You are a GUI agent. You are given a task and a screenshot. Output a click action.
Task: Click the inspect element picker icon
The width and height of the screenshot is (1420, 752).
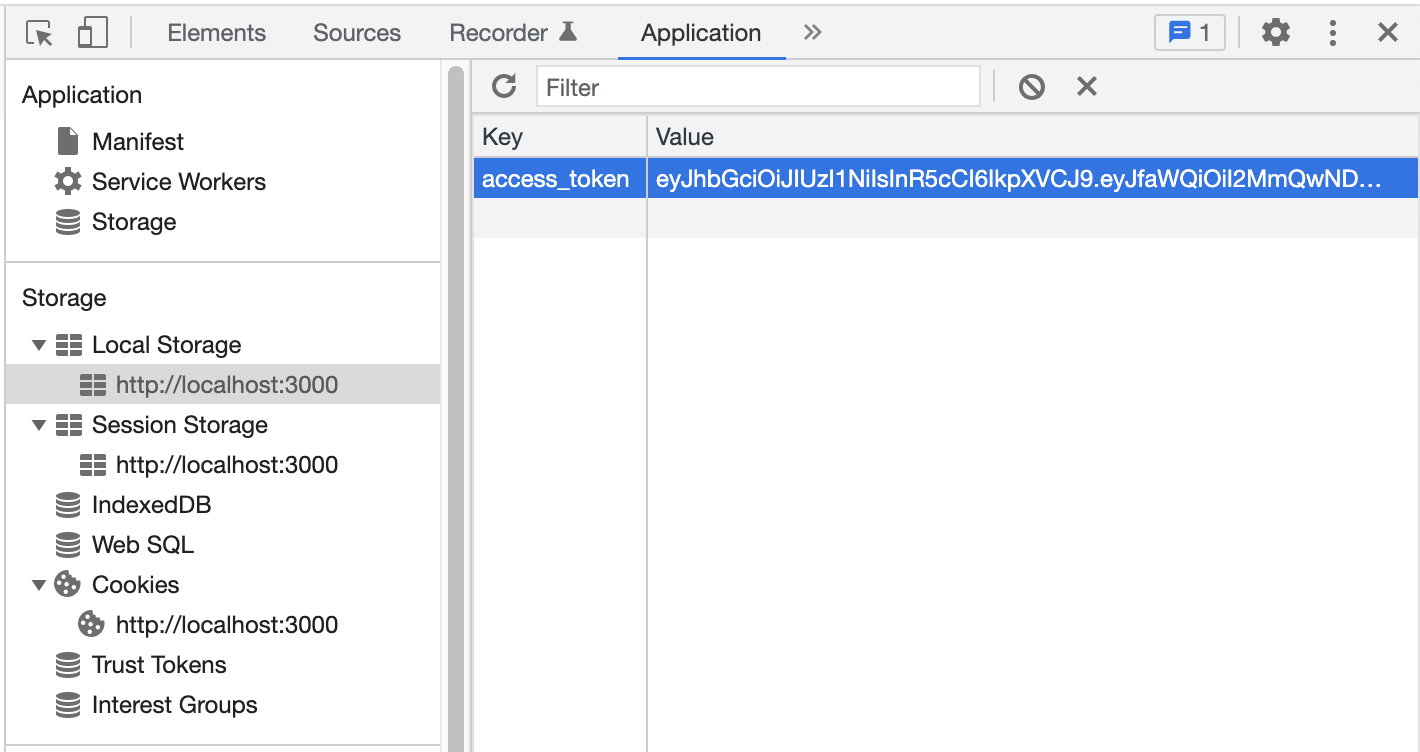[x=39, y=33]
